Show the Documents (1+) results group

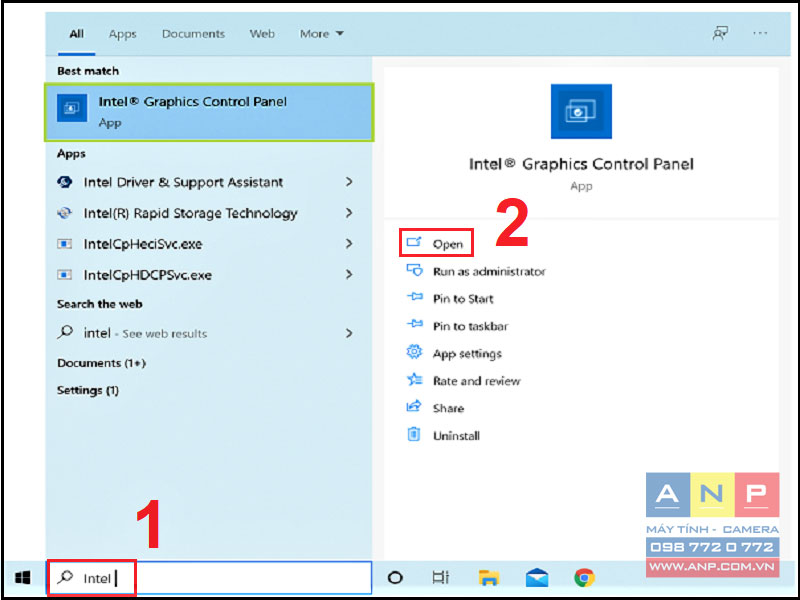102,363
